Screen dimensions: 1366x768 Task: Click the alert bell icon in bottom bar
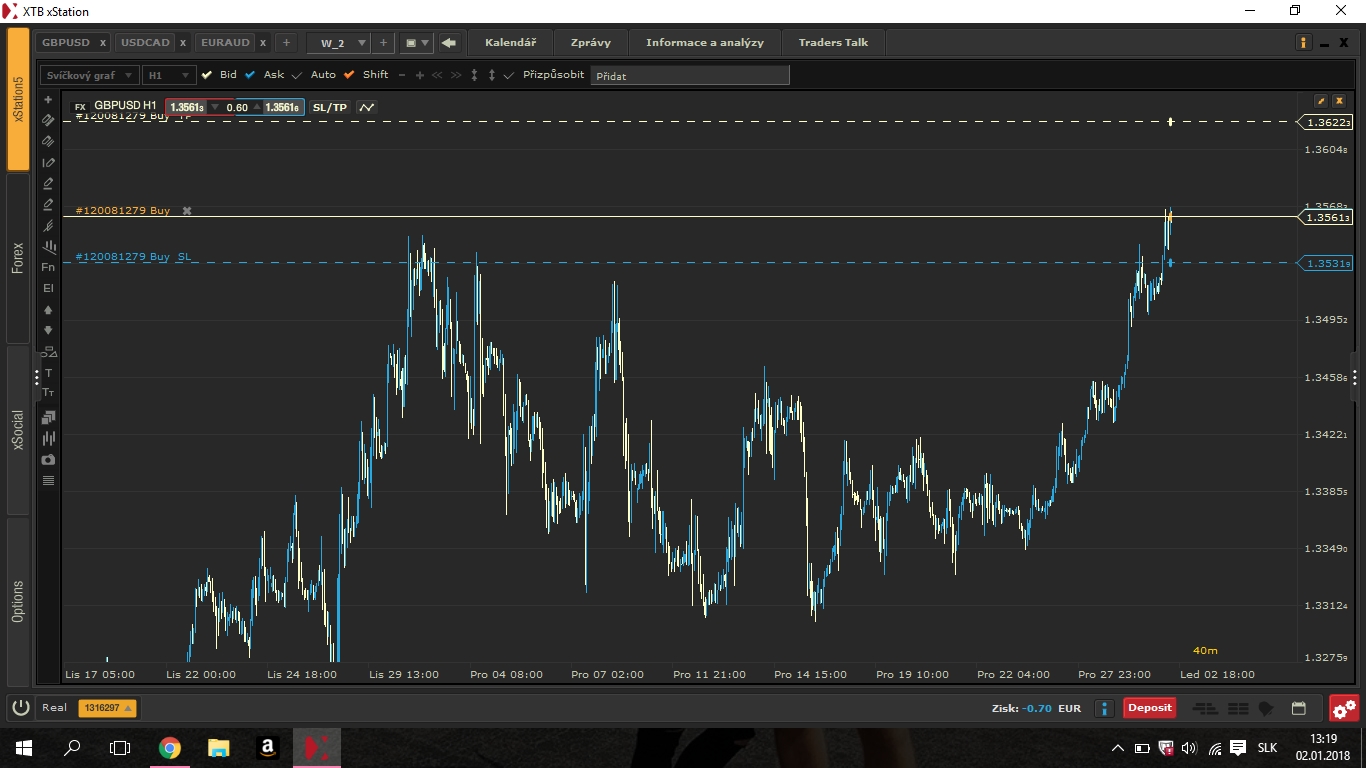(1266, 708)
